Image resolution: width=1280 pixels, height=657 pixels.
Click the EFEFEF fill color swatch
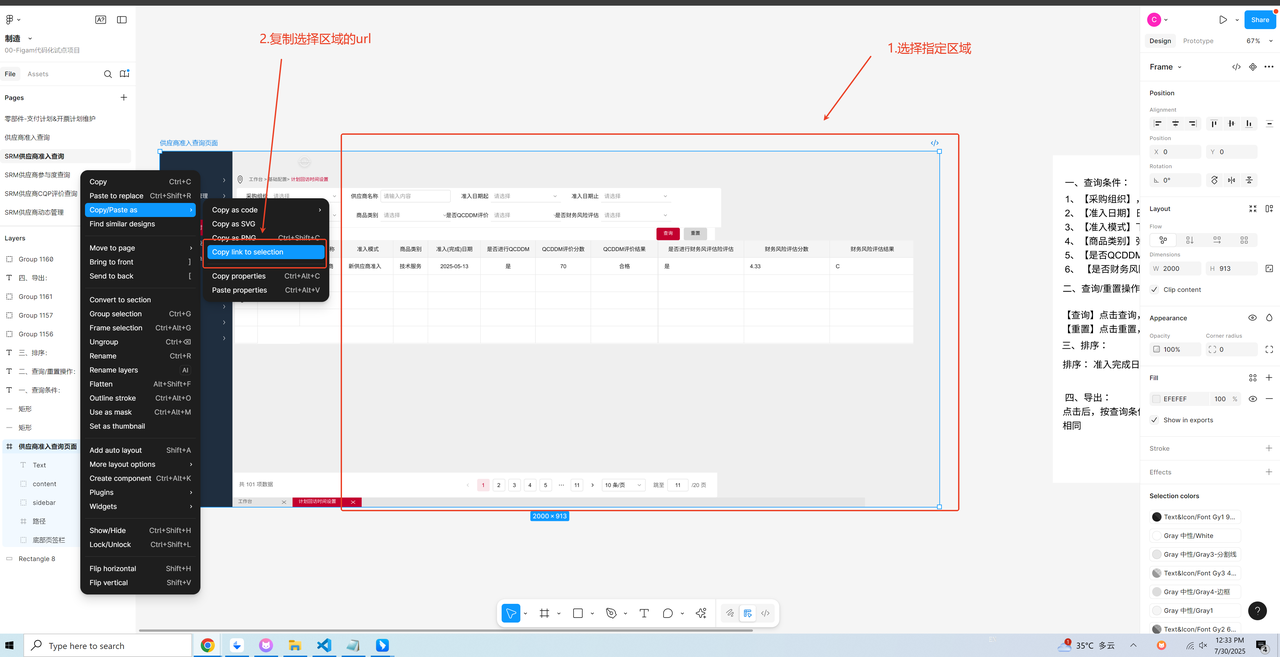(x=1156, y=398)
